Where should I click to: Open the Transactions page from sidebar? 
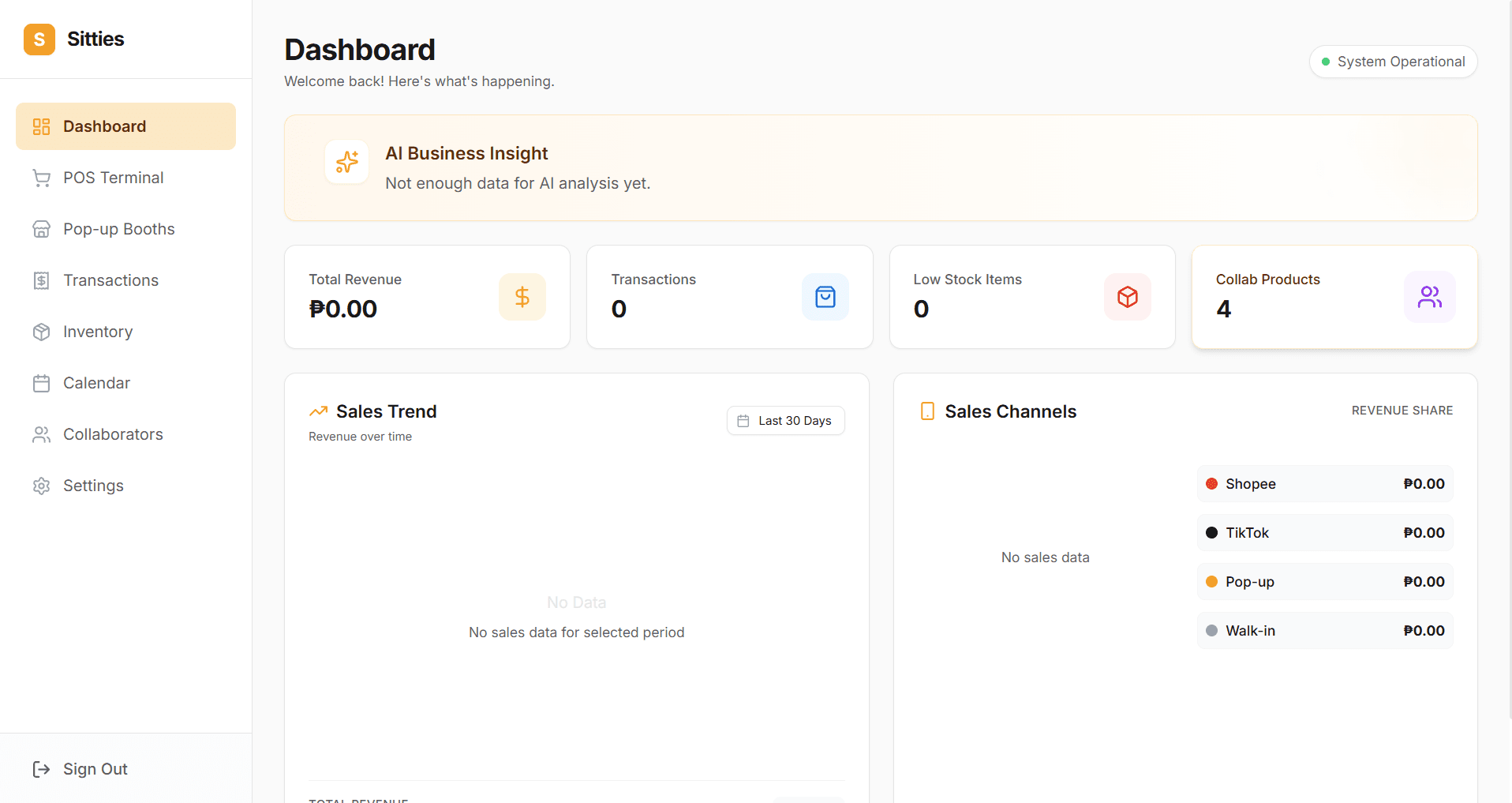tap(125, 280)
